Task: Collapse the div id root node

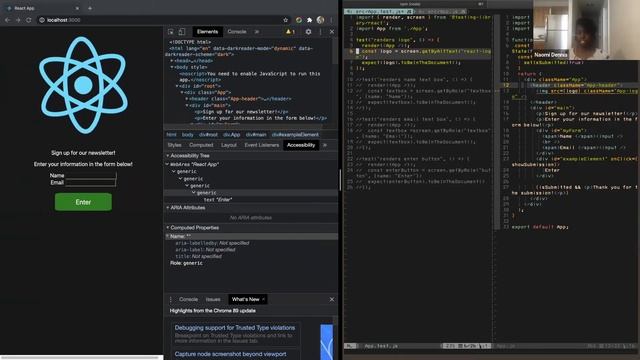Action: [177, 86]
